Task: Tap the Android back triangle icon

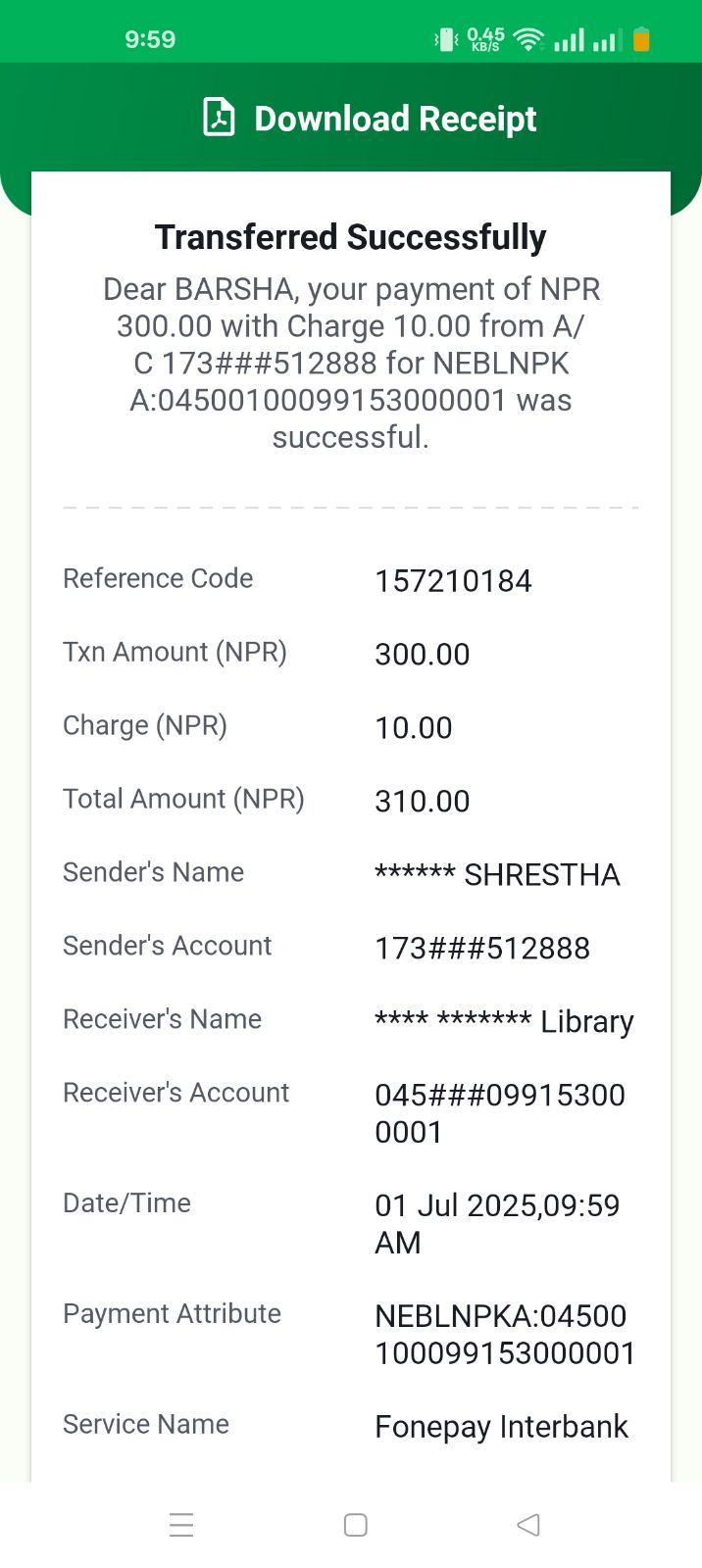Action: click(x=528, y=1525)
